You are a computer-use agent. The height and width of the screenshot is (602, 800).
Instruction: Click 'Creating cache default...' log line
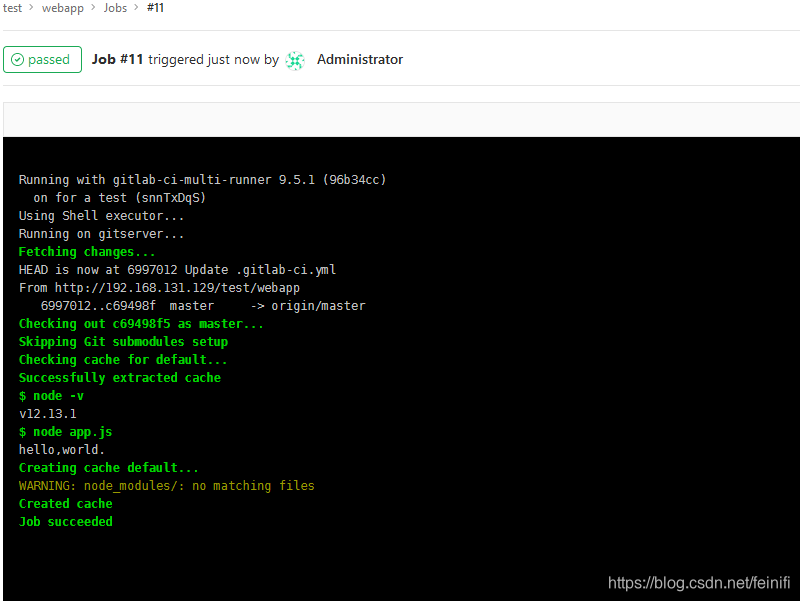tap(109, 468)
